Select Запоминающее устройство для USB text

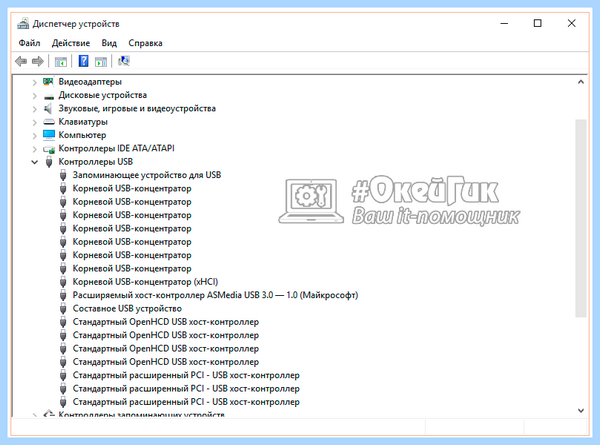pyautogui.click(x=147, y=175)
